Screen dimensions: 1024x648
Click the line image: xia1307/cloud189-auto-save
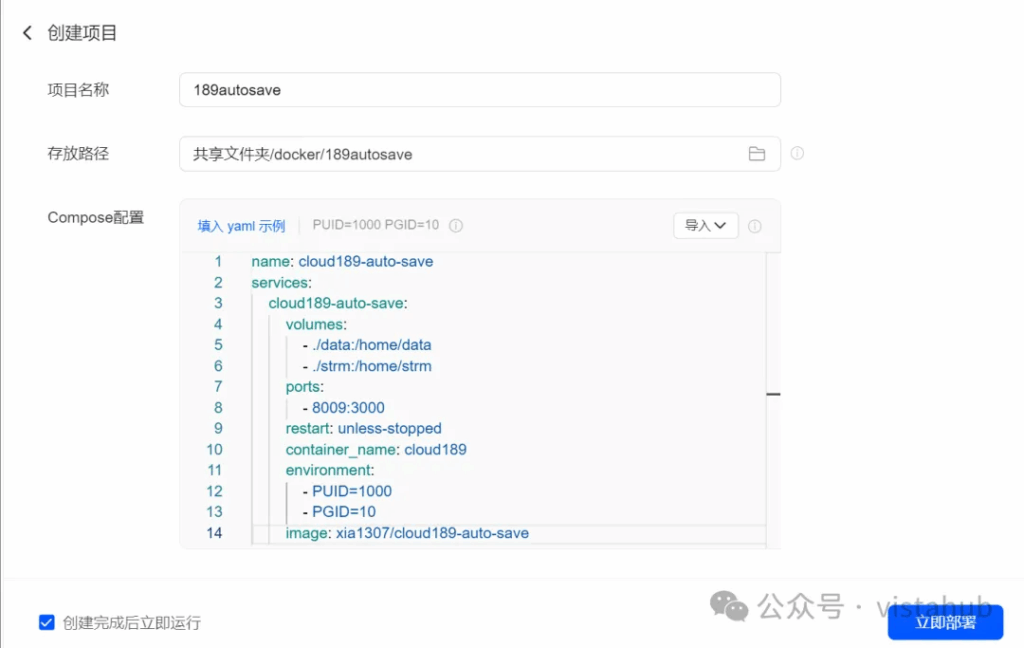click(x=407, y=533)
